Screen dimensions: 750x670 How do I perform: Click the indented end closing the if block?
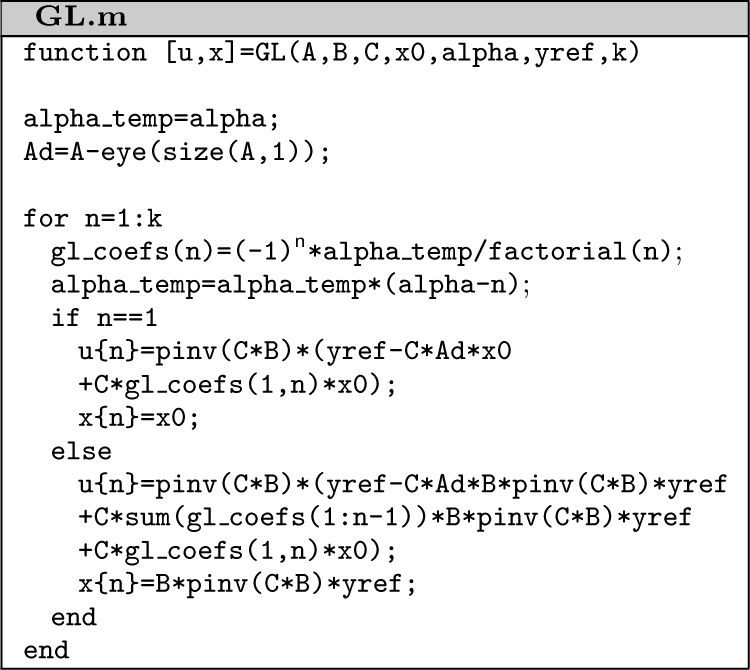(74, 618)
